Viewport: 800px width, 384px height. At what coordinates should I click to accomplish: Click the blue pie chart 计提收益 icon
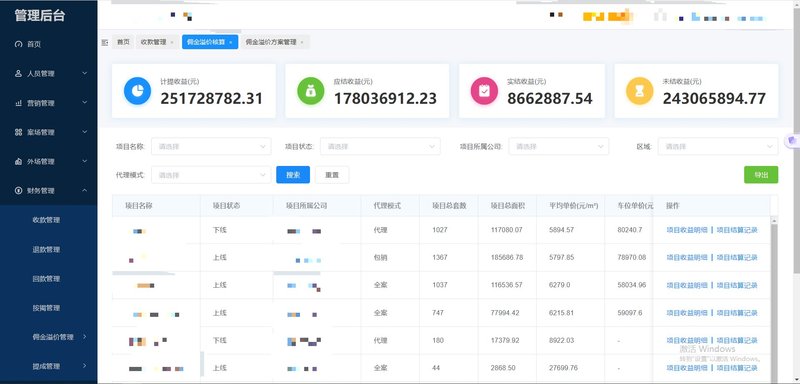point(137,91)
